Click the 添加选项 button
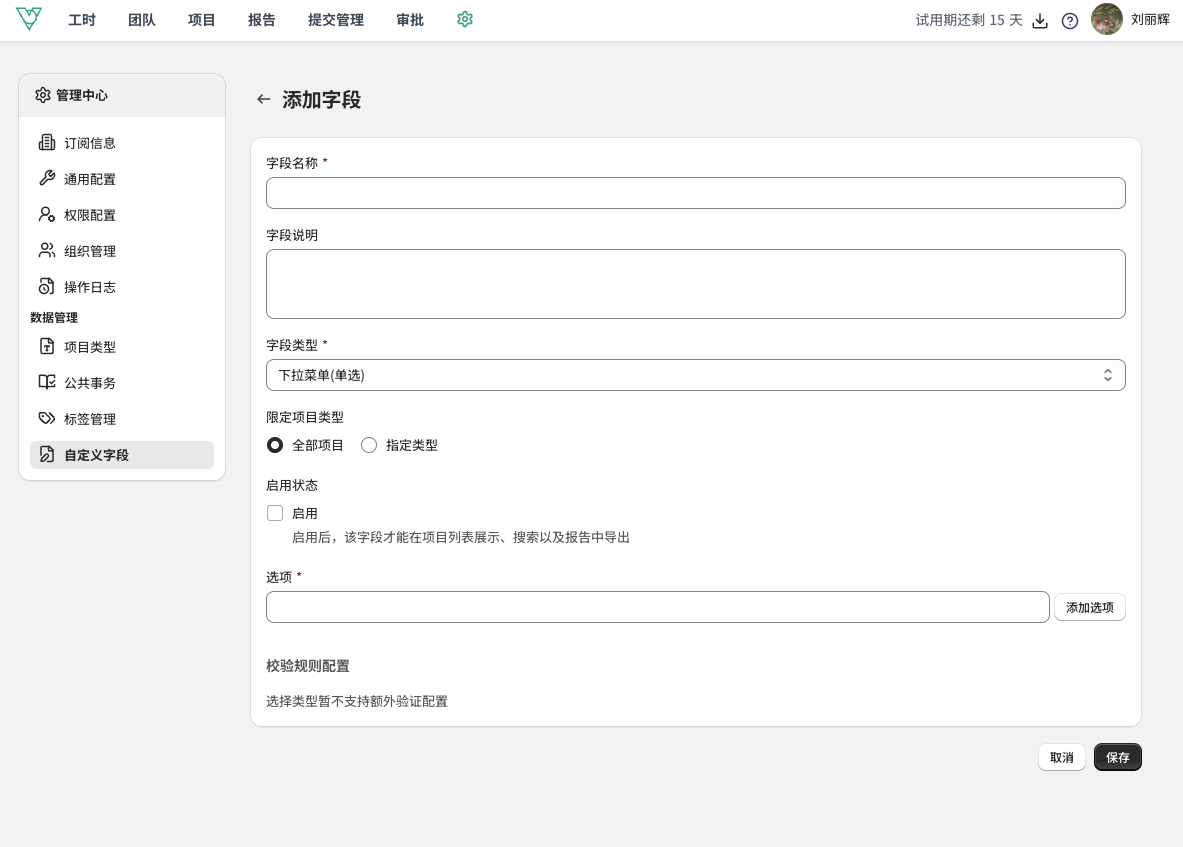 point(1089,607)
